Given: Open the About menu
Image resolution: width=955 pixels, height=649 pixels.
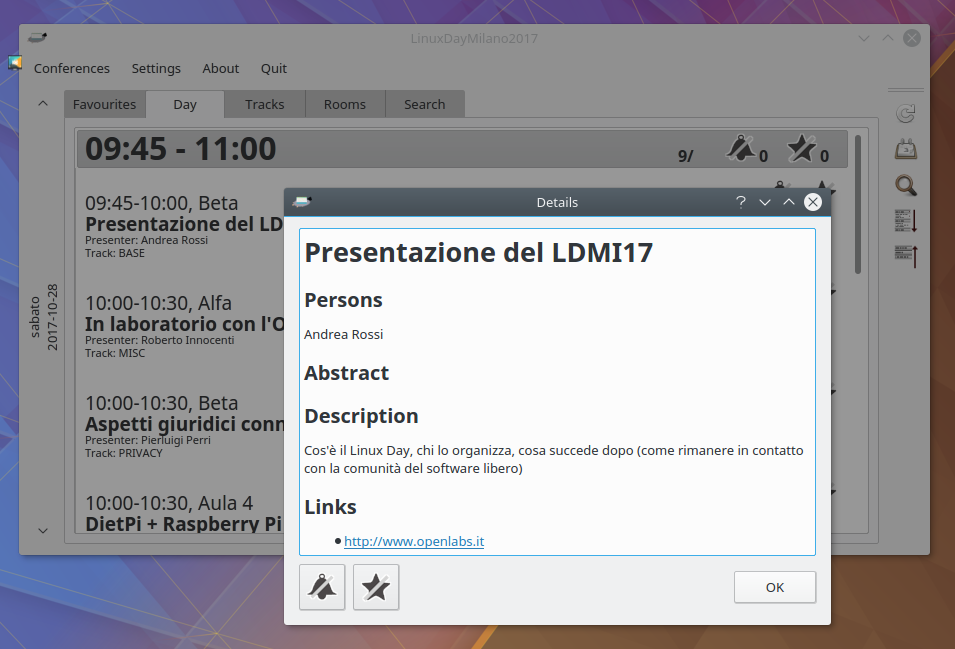Looking at the screenshot, I should (220, 68).
